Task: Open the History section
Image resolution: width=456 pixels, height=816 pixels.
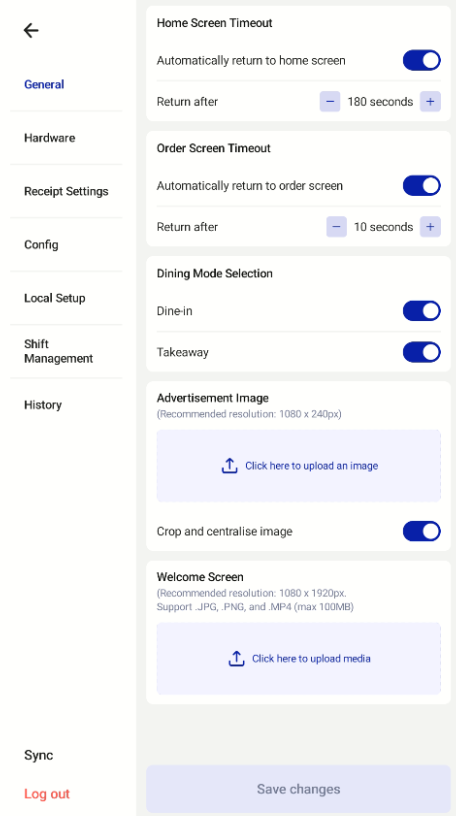Action: 43,405
